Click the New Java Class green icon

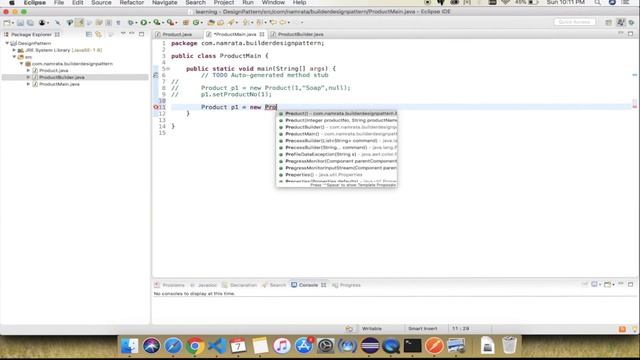click(196, 22)
